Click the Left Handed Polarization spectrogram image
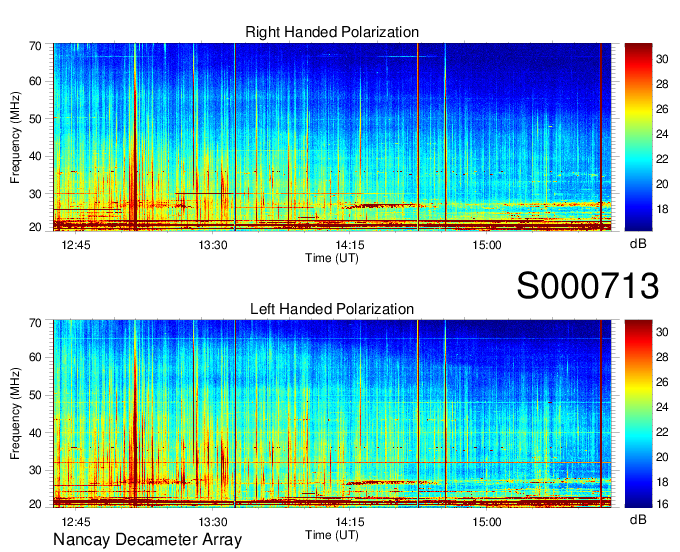The image size is (680, 552). click(x=332, y=414)
